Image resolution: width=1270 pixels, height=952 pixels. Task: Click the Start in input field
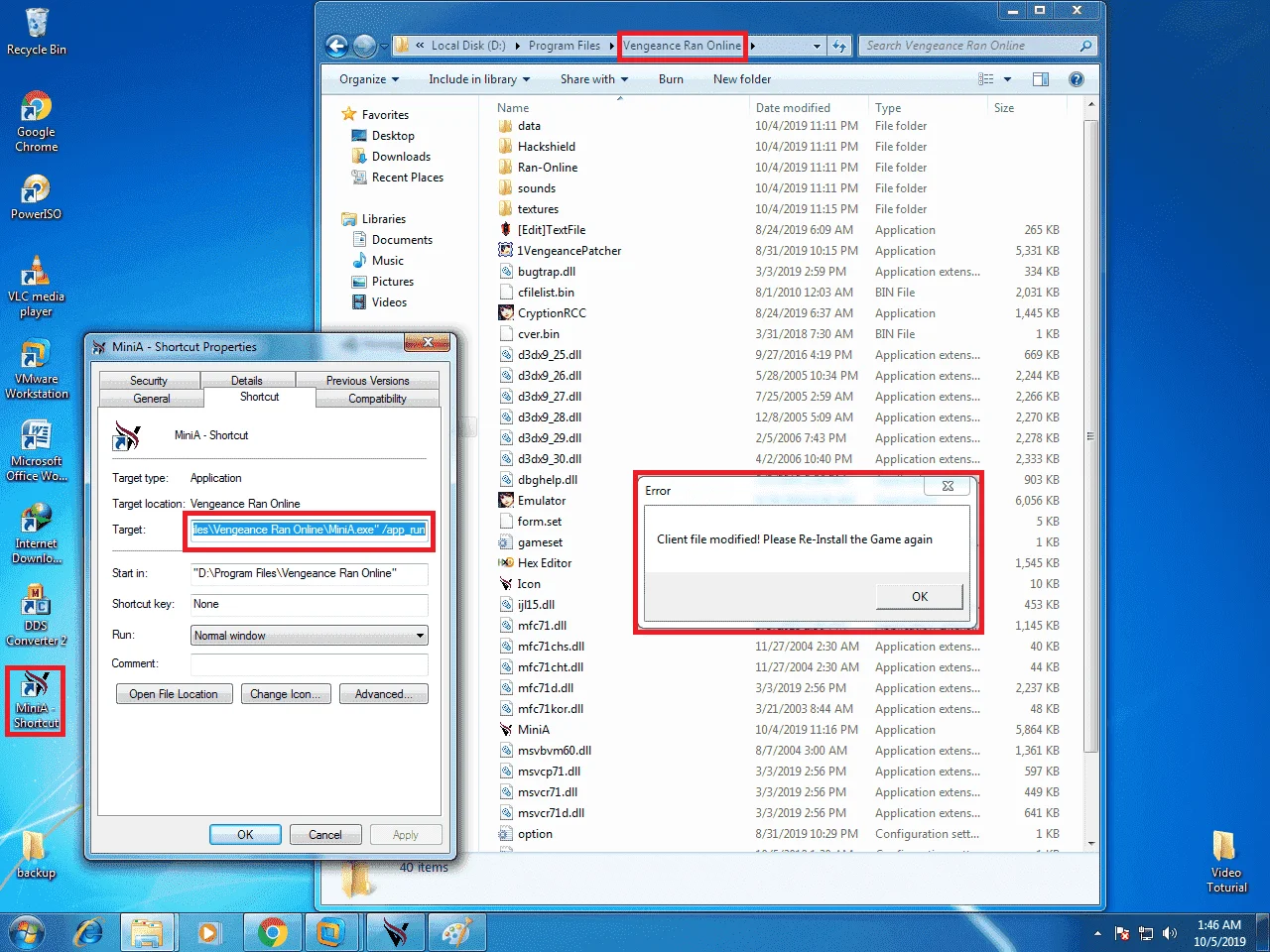coord(310,573)
